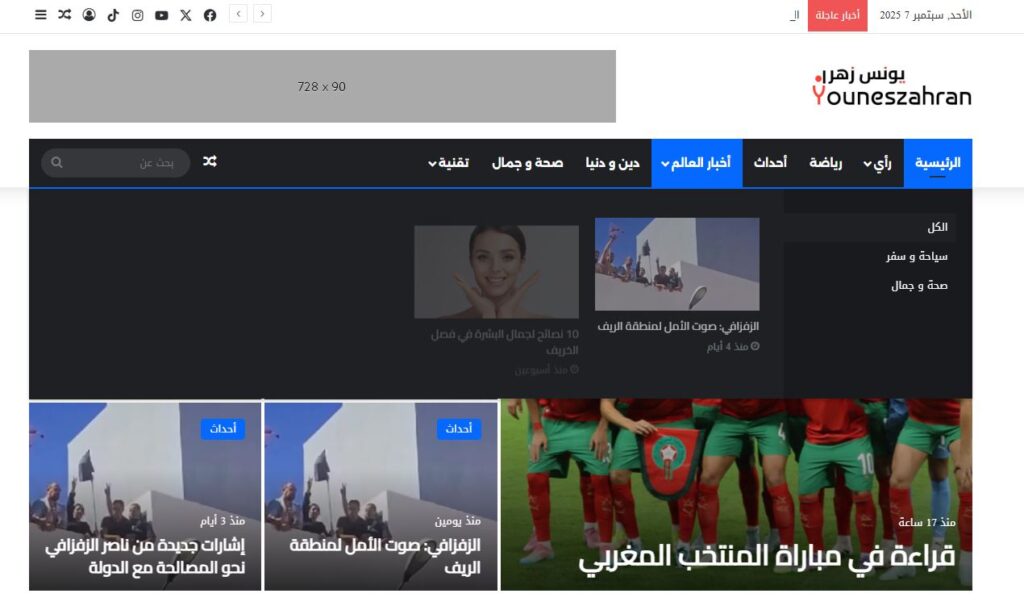Click the search magnifier icon
This screenshot has height=606, width=1024.
(x=57, y=163)
